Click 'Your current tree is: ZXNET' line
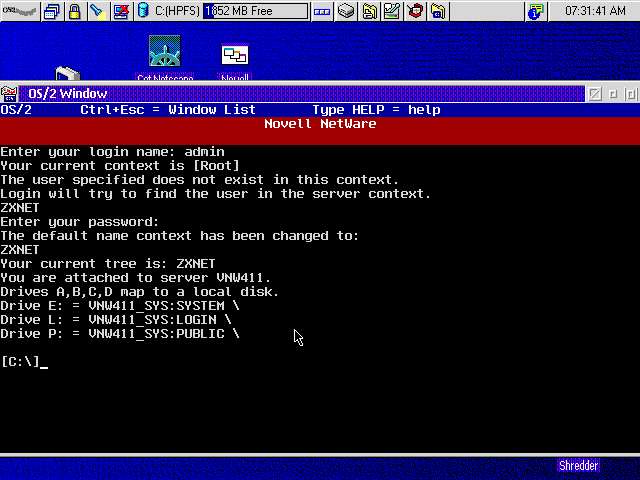 [x=108, y=264]
